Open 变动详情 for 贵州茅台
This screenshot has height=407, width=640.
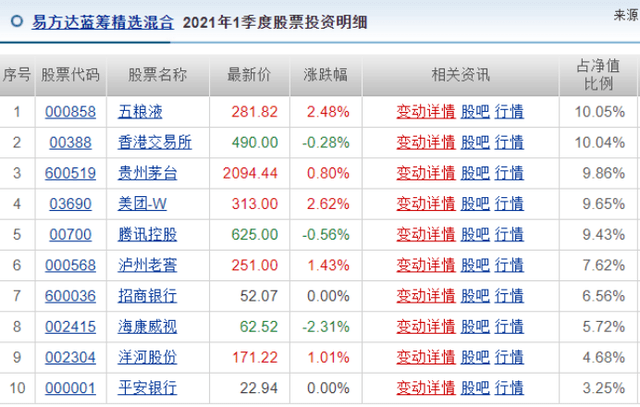point(426,173)
